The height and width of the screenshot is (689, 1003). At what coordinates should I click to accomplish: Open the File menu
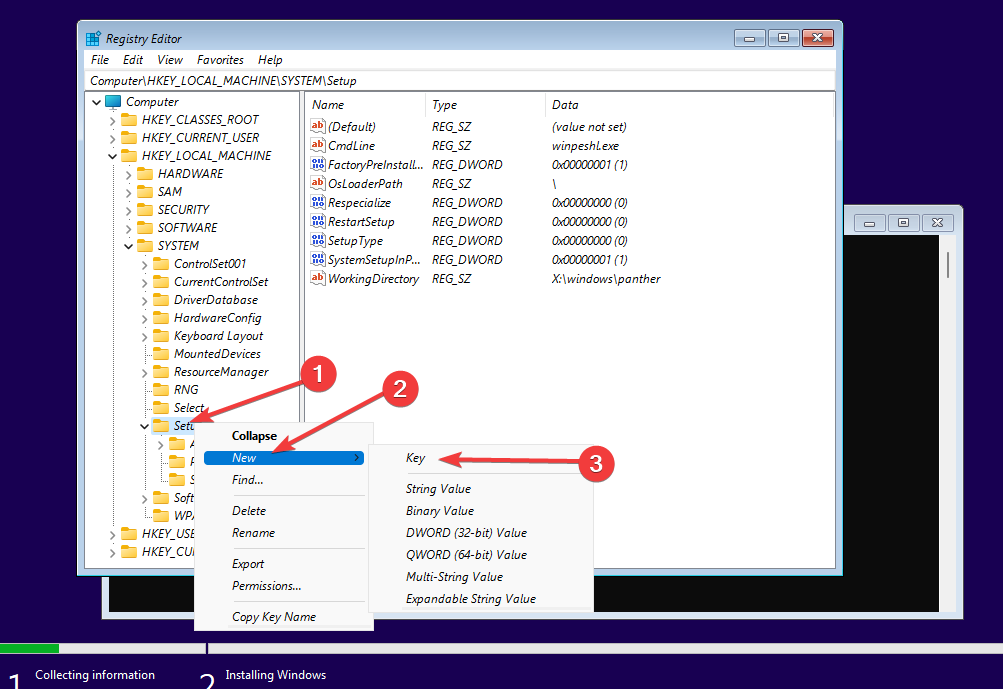[x=100, y=59]
